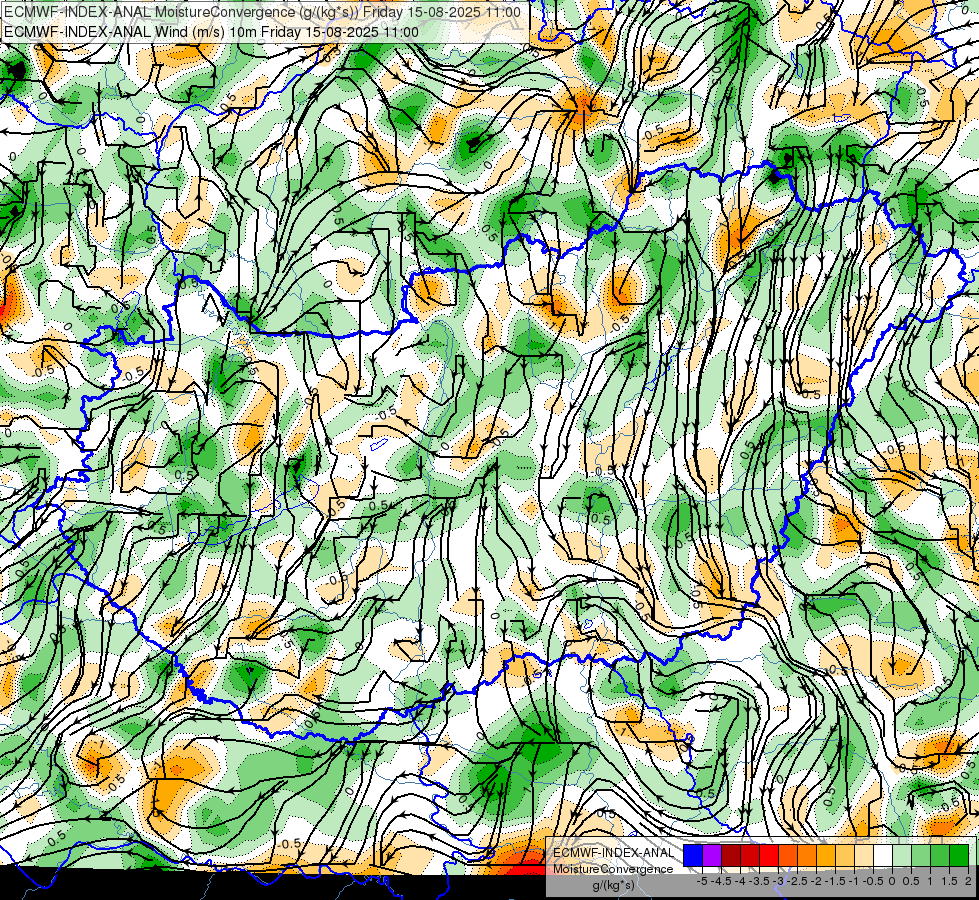Click the white legend swatch between -0.5 and 0
The height and width of the screenshot is (900, 979).
coord(883,855)
